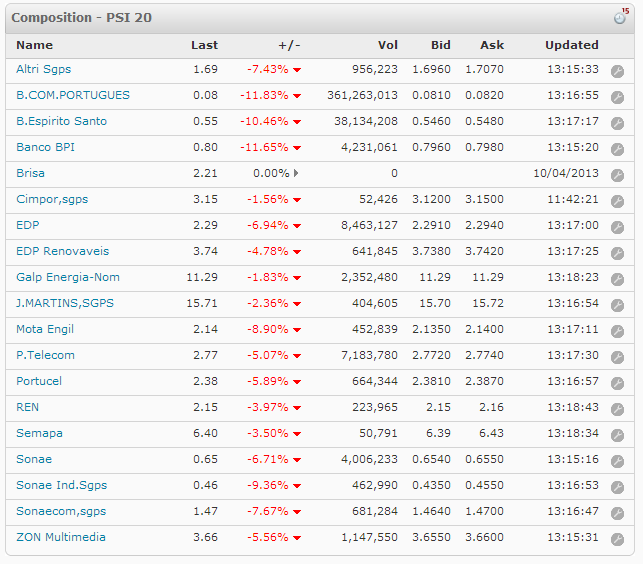This screenshot has height=564, width=643.
Task: Click the 361,263,013 volume value
Action: (363, 95)
